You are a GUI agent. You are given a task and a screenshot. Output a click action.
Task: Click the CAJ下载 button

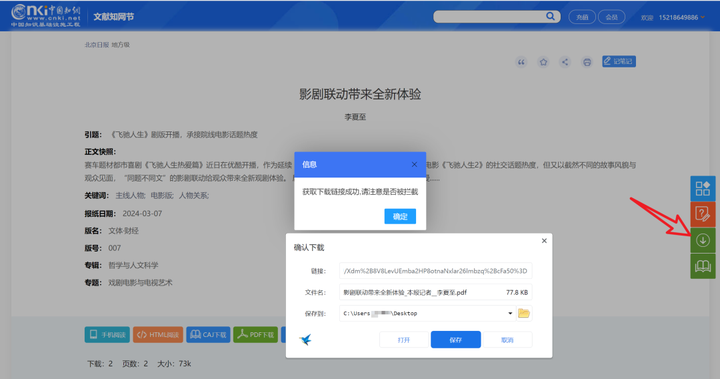(x=208, y=335)
